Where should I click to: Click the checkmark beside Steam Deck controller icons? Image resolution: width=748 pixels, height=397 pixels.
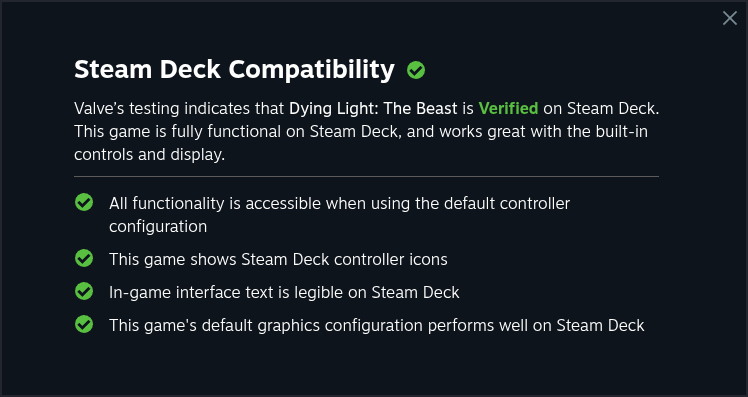(84, 258)
